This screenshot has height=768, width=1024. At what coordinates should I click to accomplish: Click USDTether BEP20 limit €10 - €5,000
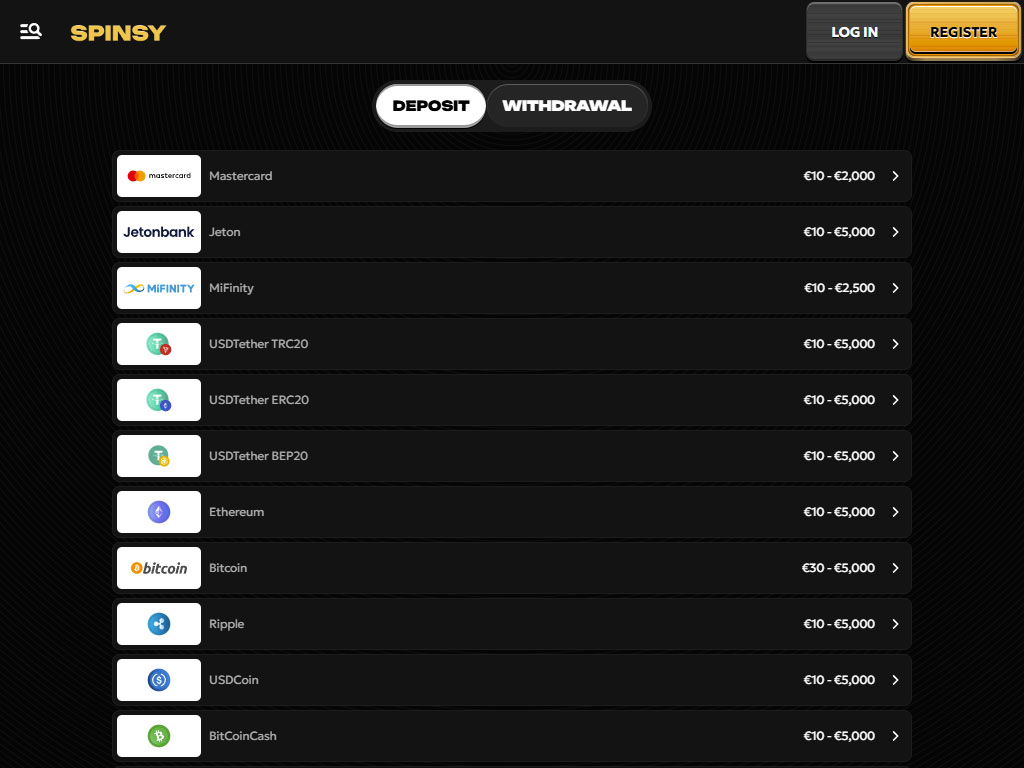click(839, 456)
